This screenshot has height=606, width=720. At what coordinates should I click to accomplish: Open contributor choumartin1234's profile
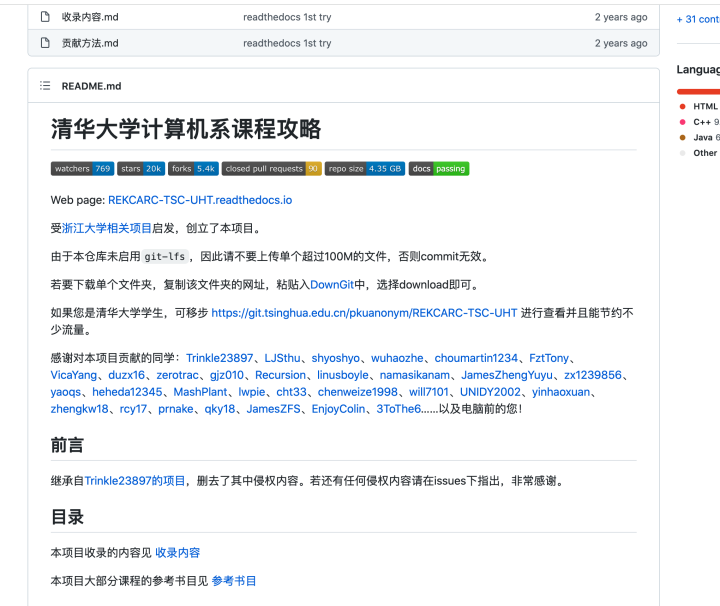(476, 358)
